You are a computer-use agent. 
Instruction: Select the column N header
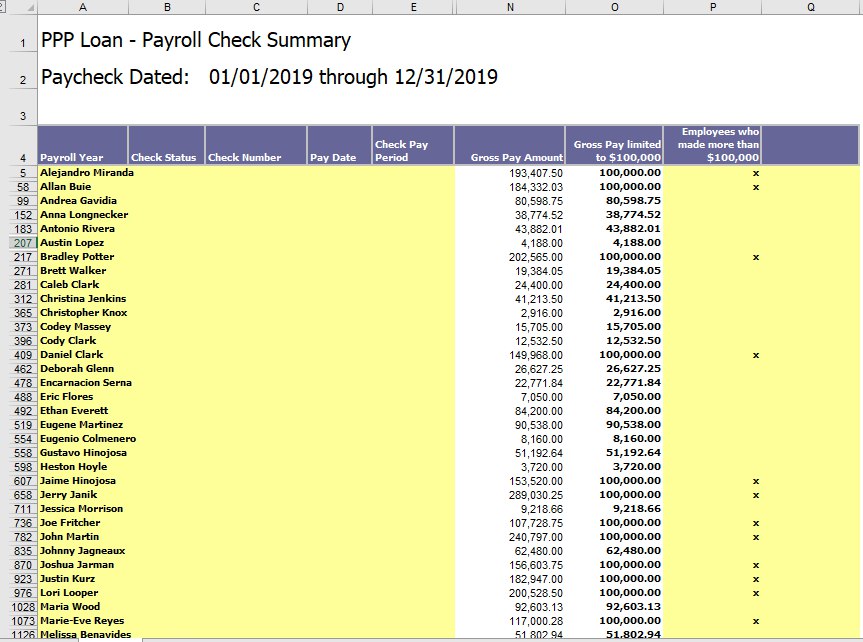click(509, 7)
